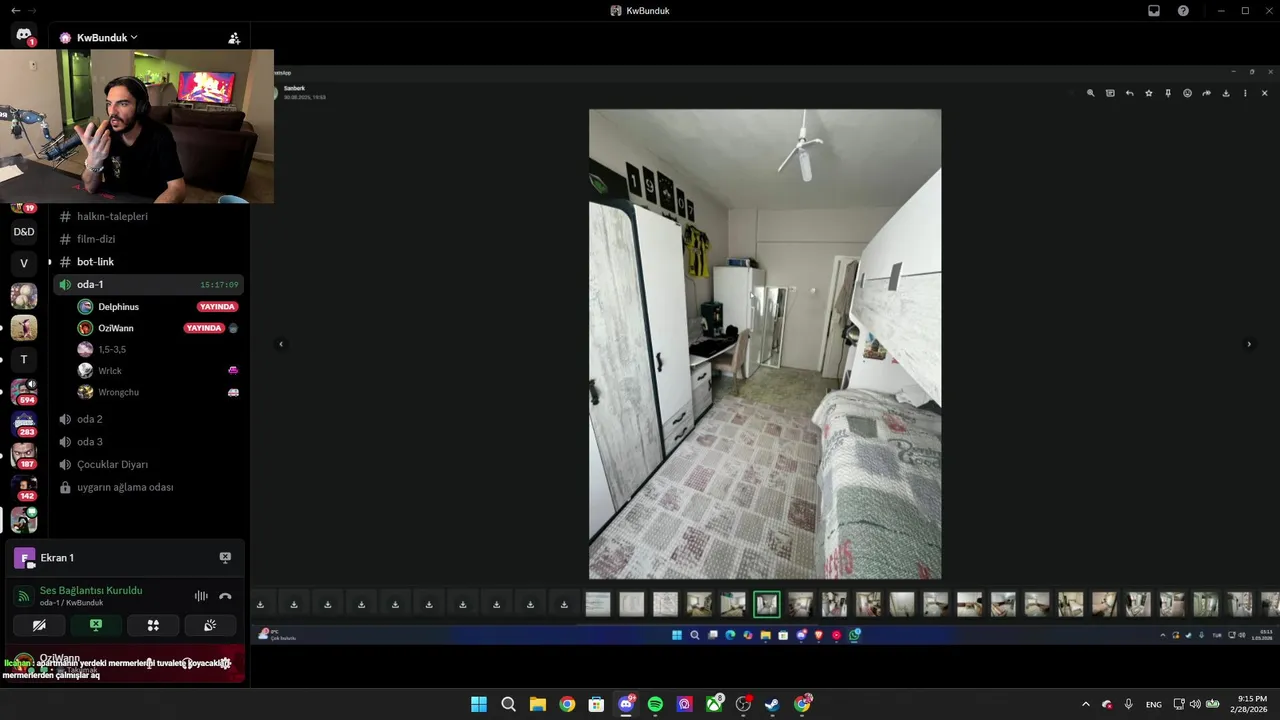Toggle noise suppression waveform icon

pos(201,596)
